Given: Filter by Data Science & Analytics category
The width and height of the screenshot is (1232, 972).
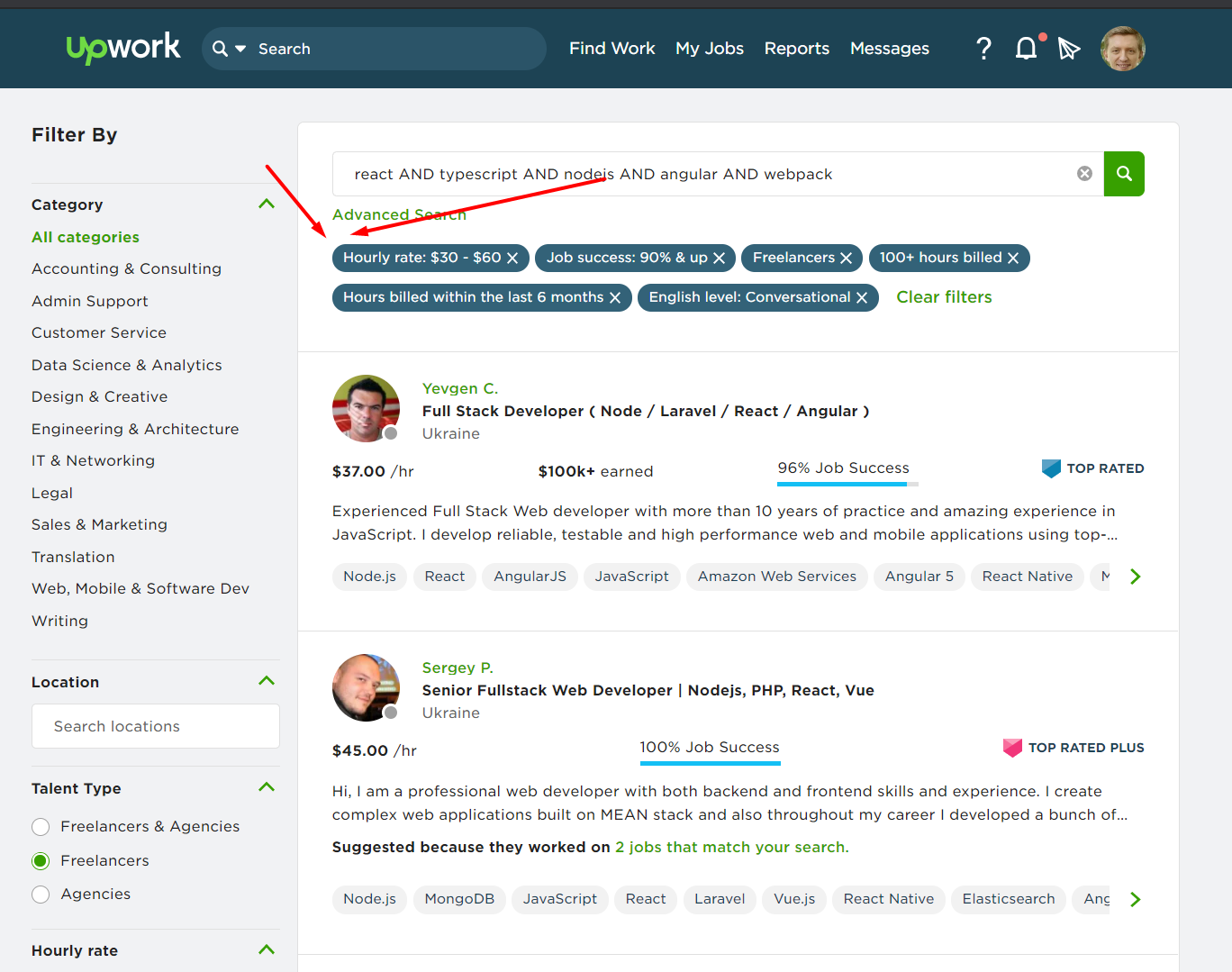Looking at the screenshot, I should (127, 365).
